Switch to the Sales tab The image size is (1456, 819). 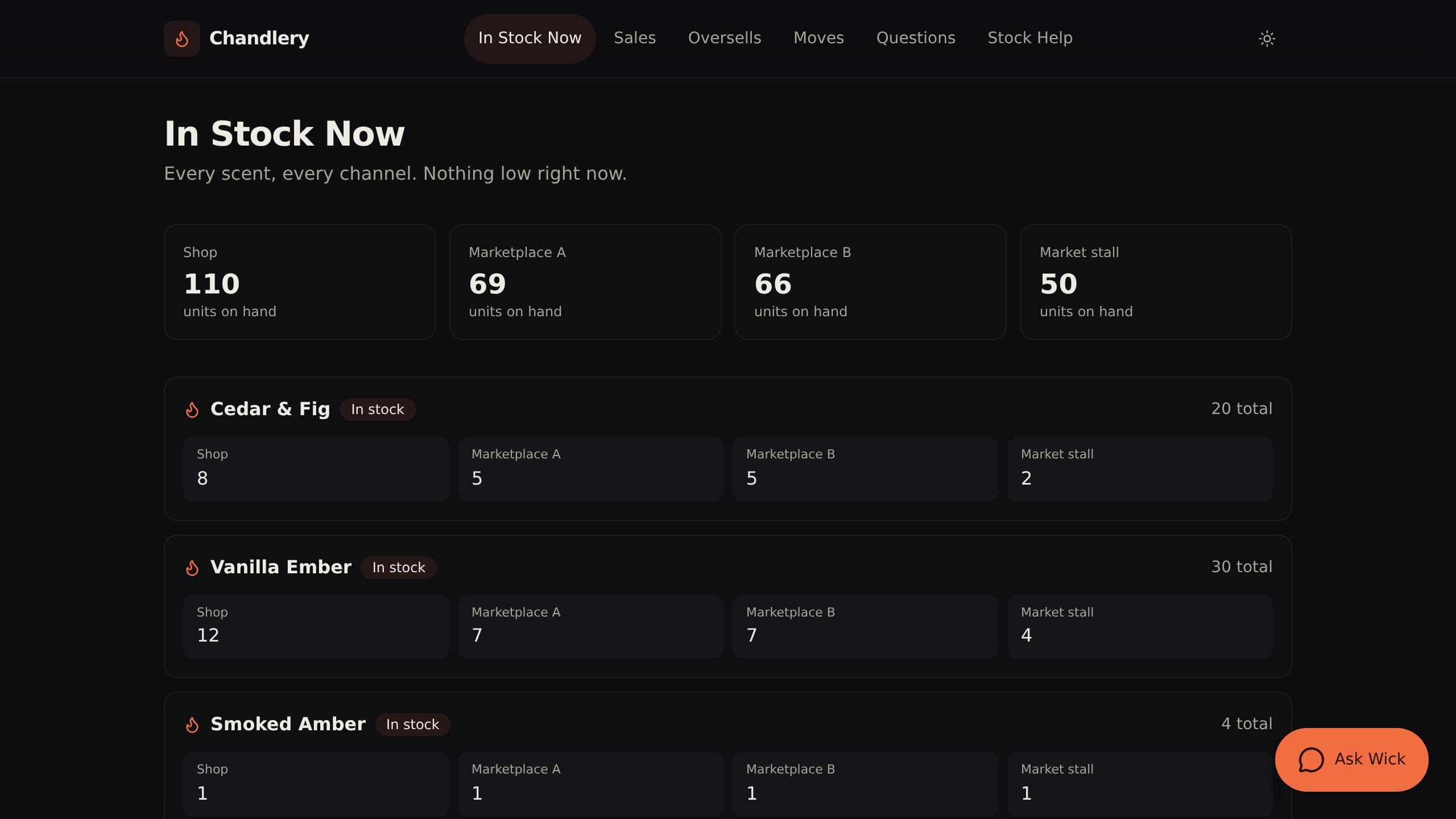pyautogui.click(x=635, y=38)
